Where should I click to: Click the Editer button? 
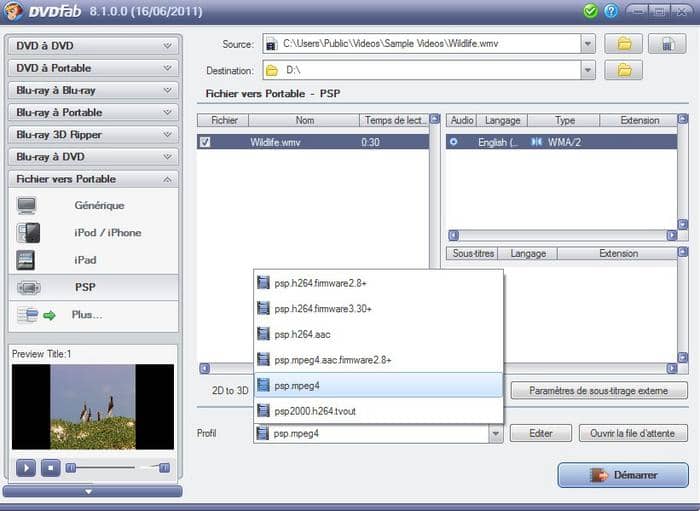pyautogui.click(x=541, y=433)
